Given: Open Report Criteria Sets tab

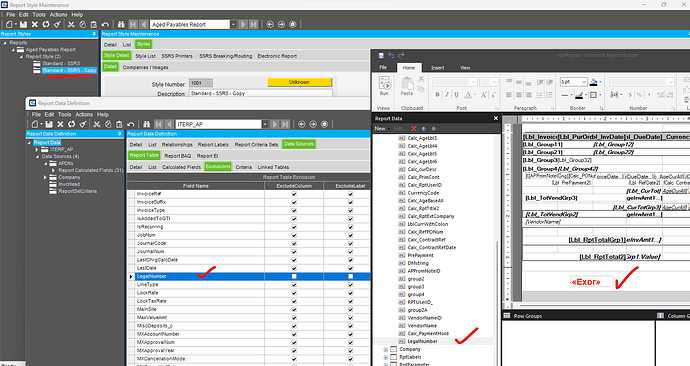Looking at the screenshot, I should tap(257, 144).
